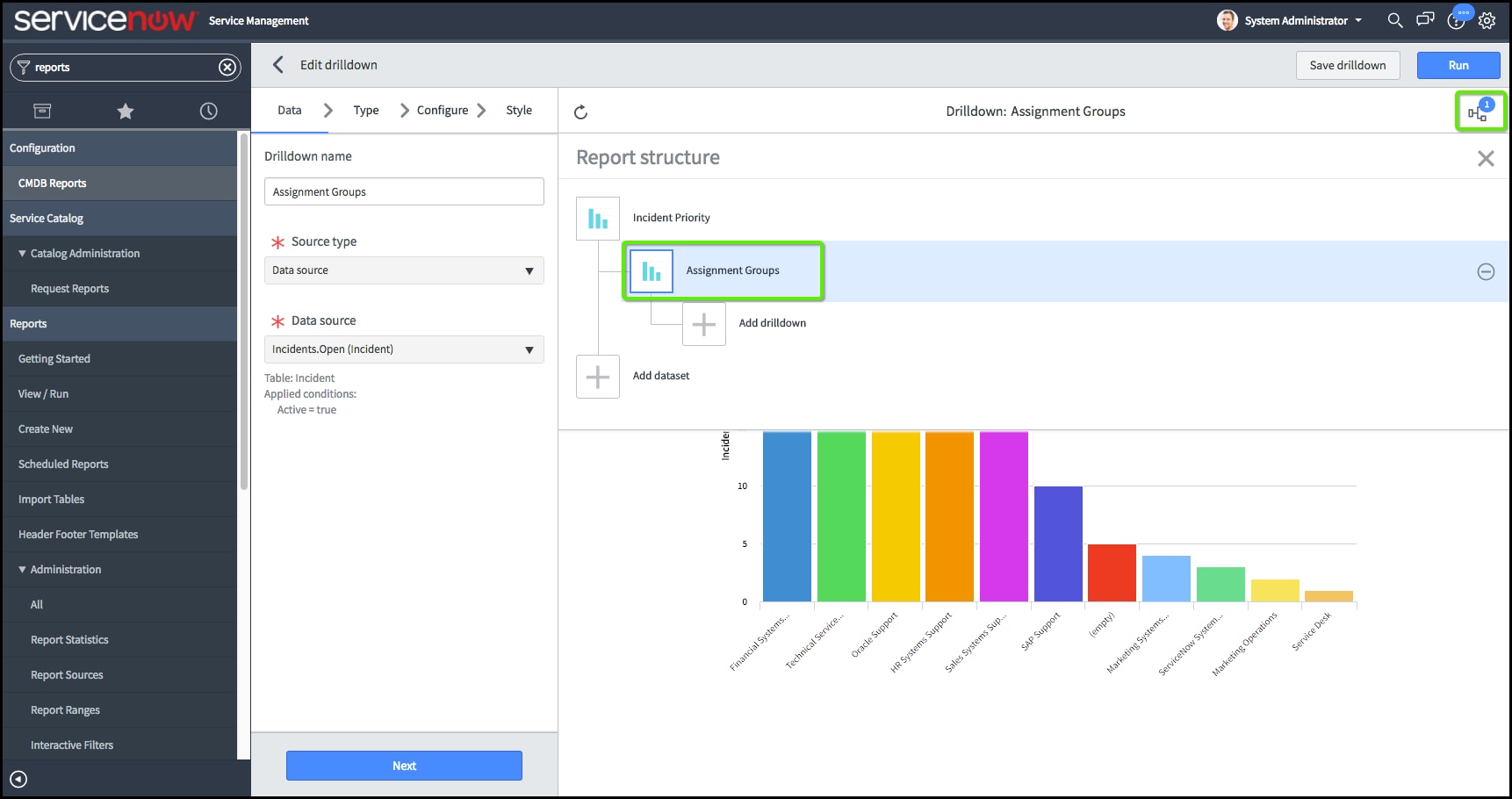Image resolution: width=1512 pixels, height=799 pixels.
Task: Switch to the Style tab
Action: 519,111
